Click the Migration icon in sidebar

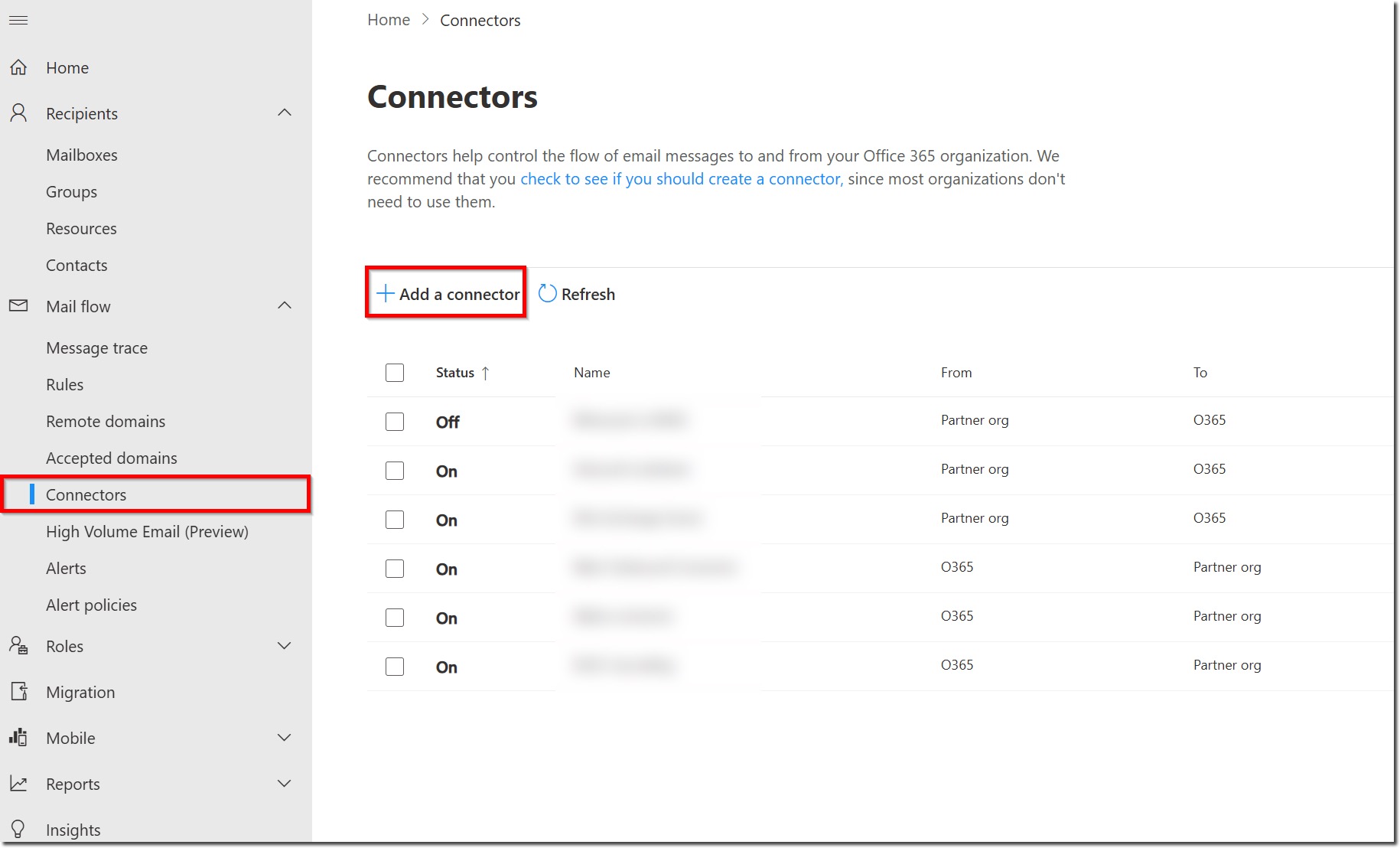(18, 692)
